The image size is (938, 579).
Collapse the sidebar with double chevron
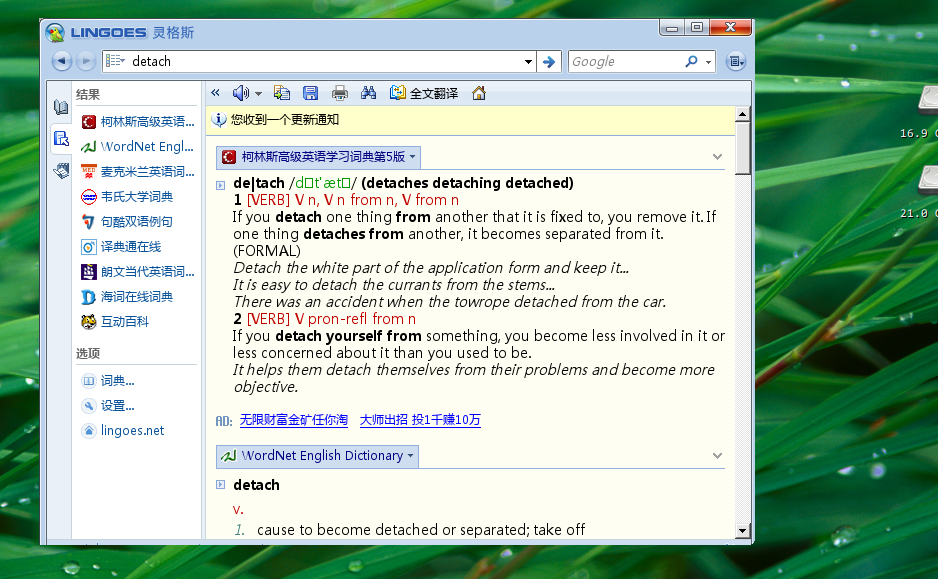(215, 93)
